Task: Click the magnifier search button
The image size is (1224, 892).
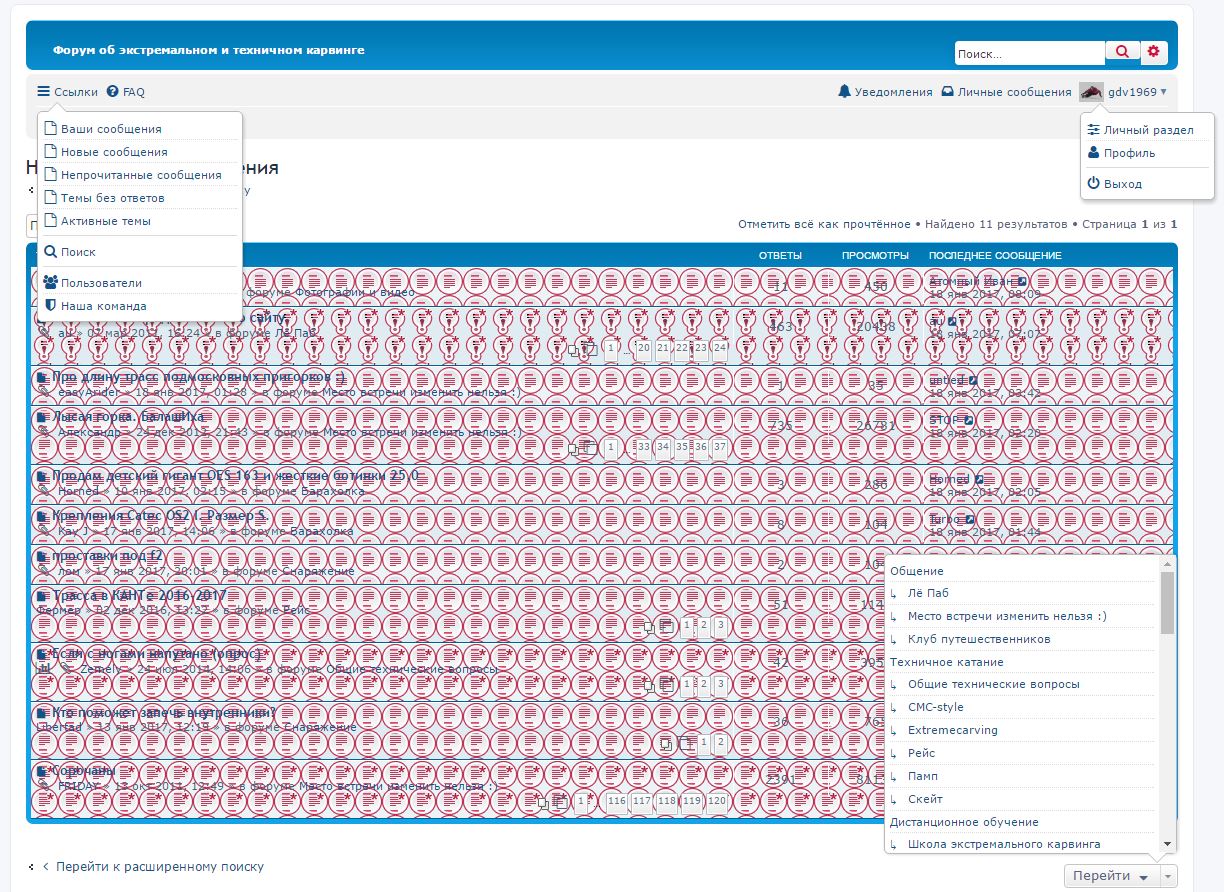Action: 1121,53
